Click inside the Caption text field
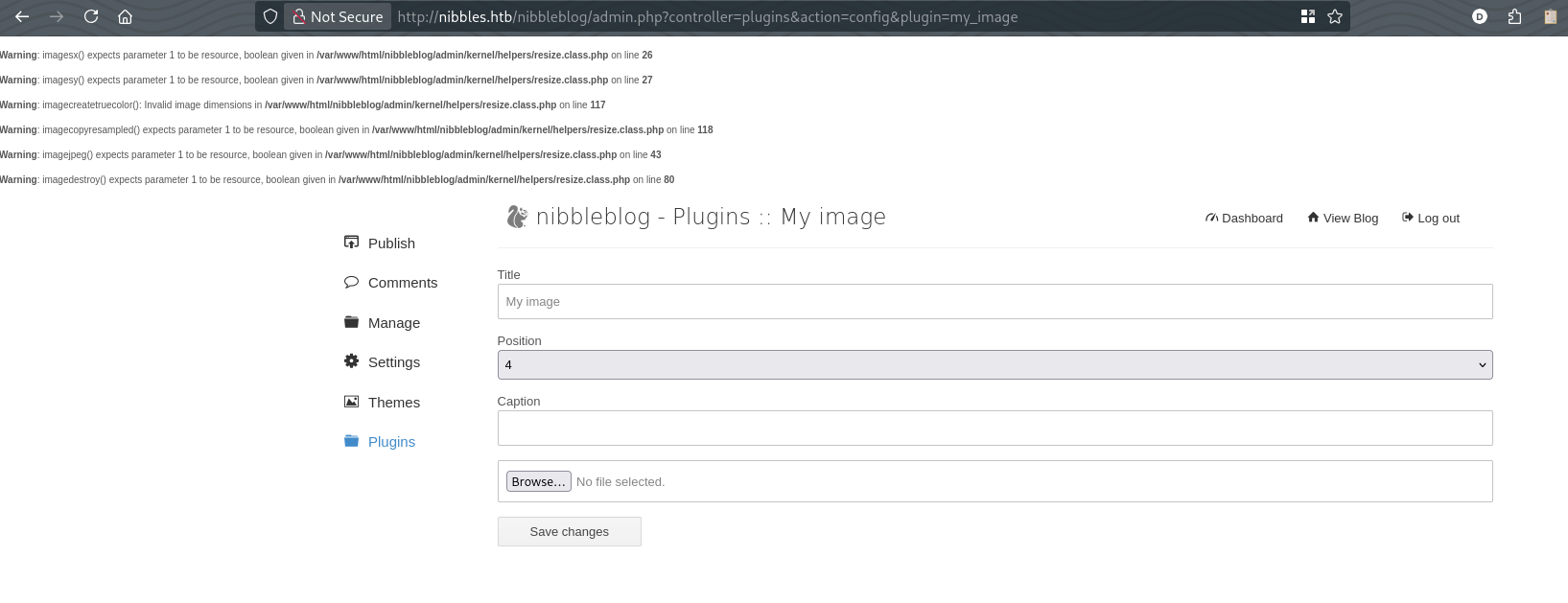 [995, 429]
